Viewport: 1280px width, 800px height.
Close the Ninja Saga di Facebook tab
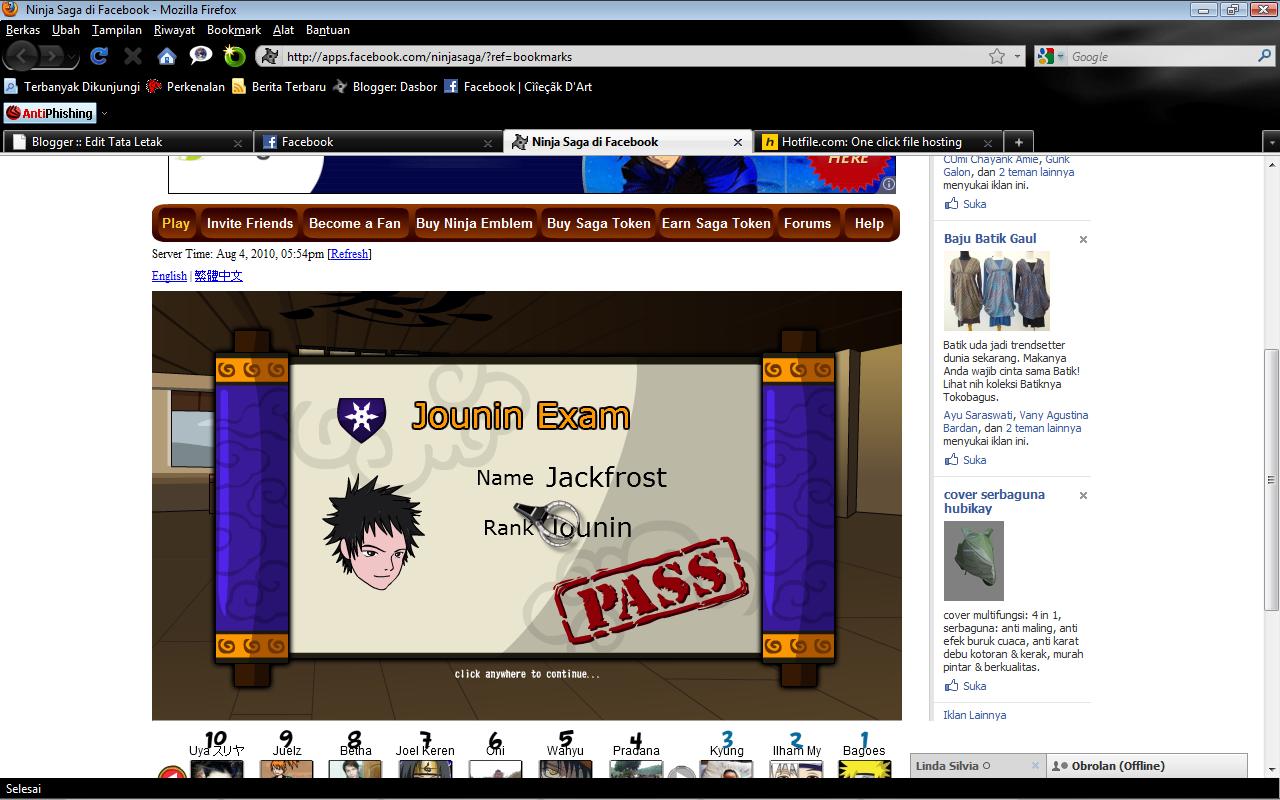click(x=738, y=143)
